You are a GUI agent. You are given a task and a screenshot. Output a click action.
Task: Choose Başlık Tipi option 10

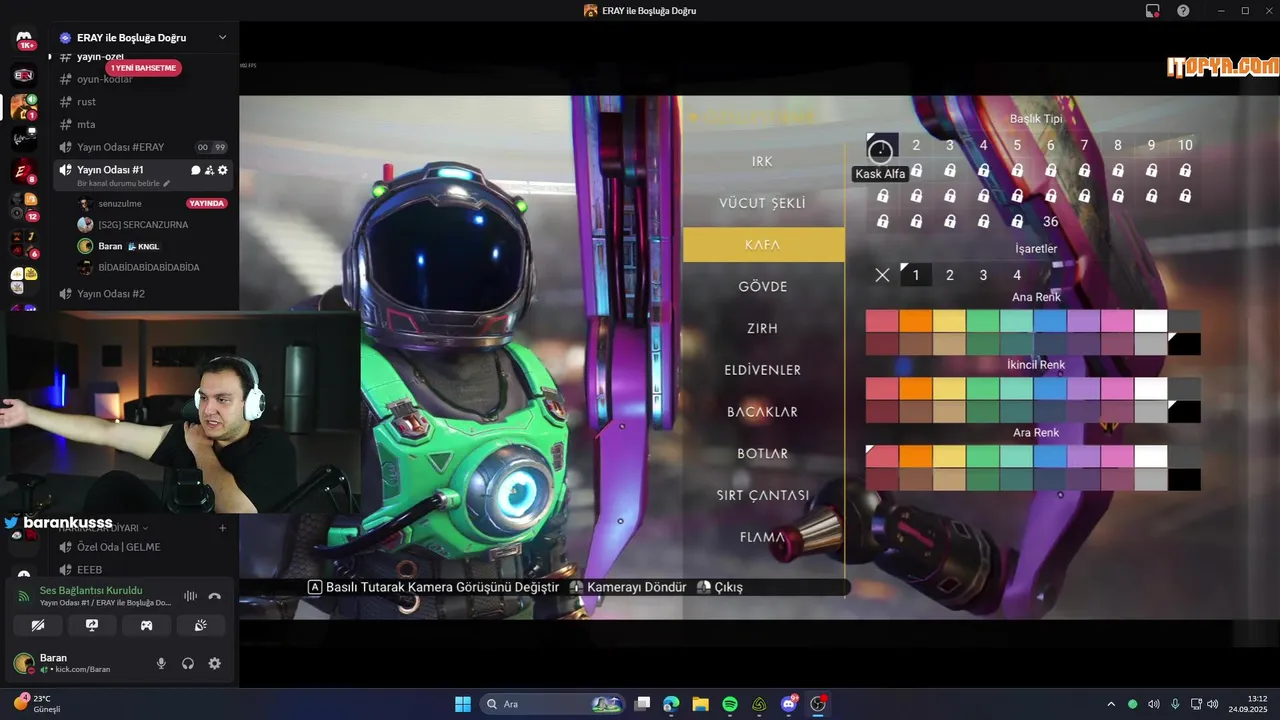(x=1185, y=145)
